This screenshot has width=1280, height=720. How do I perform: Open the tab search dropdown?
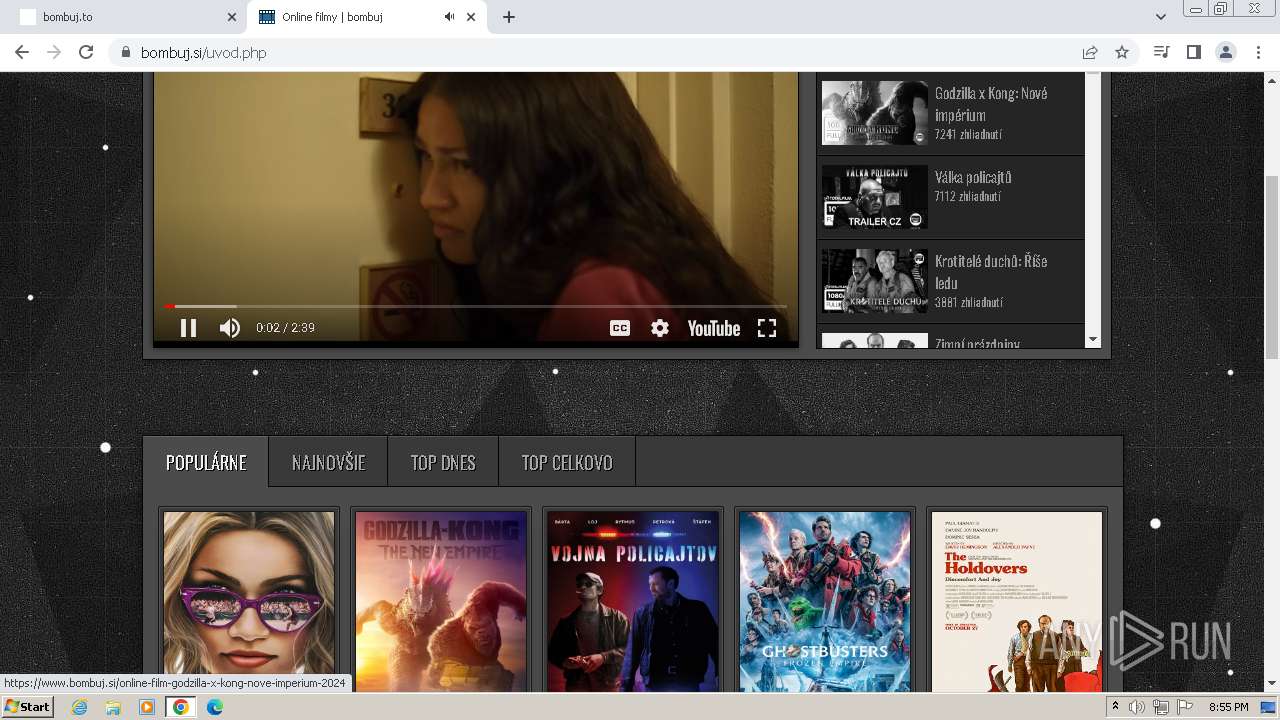(x=1160, y=17)
